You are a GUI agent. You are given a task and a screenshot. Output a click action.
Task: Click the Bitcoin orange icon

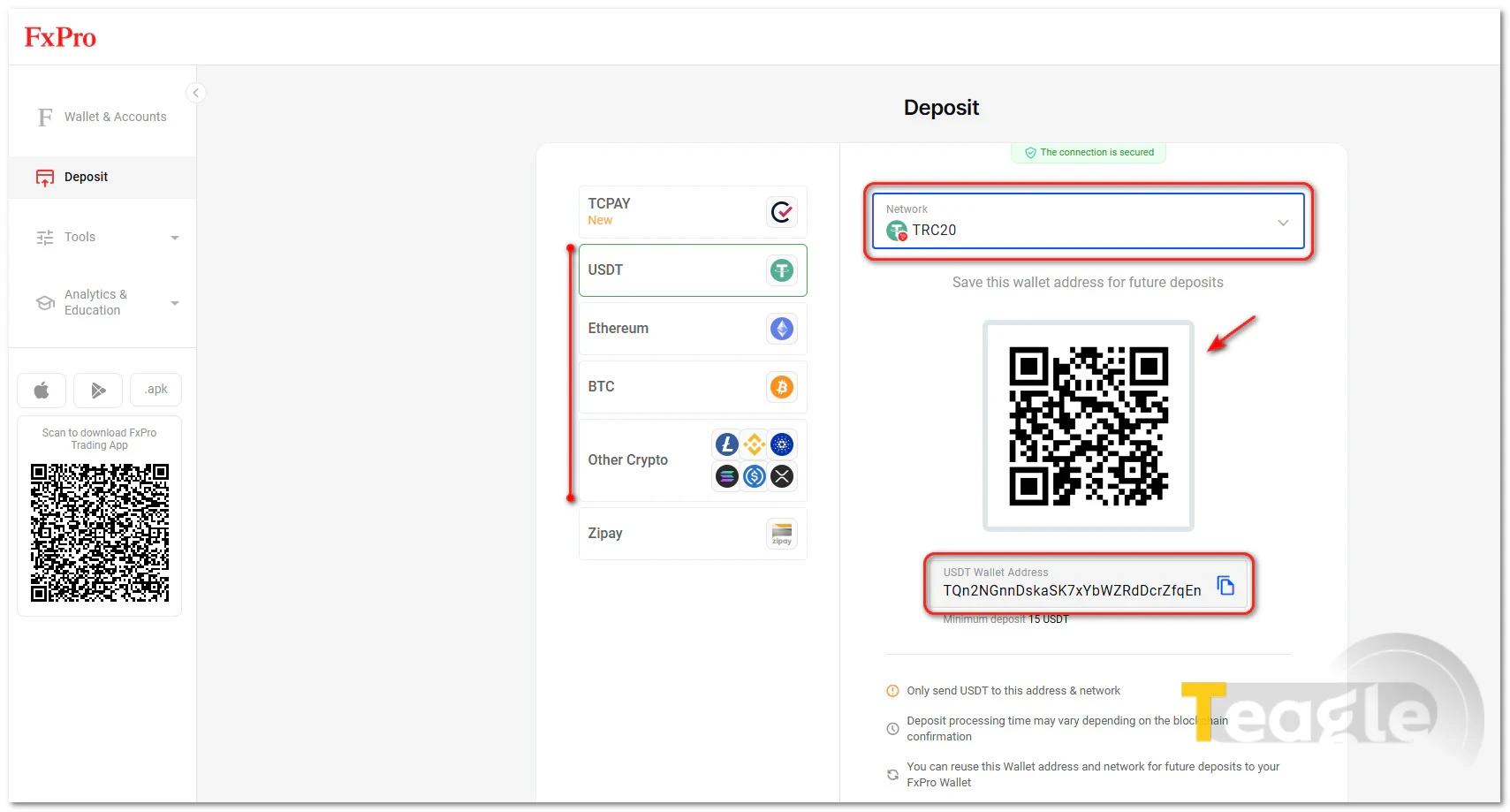[782, 387]
